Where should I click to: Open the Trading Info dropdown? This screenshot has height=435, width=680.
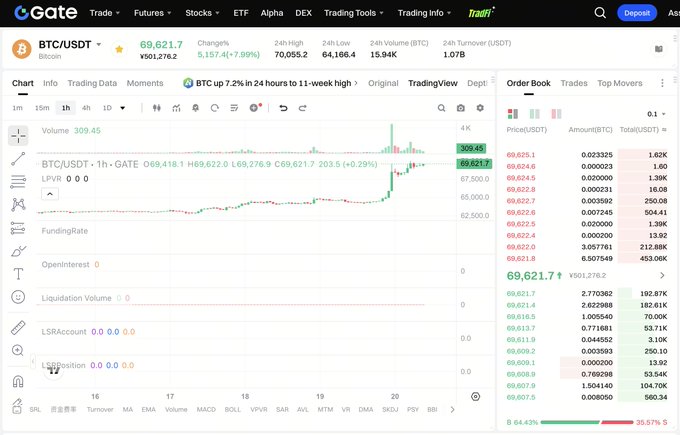425,13
